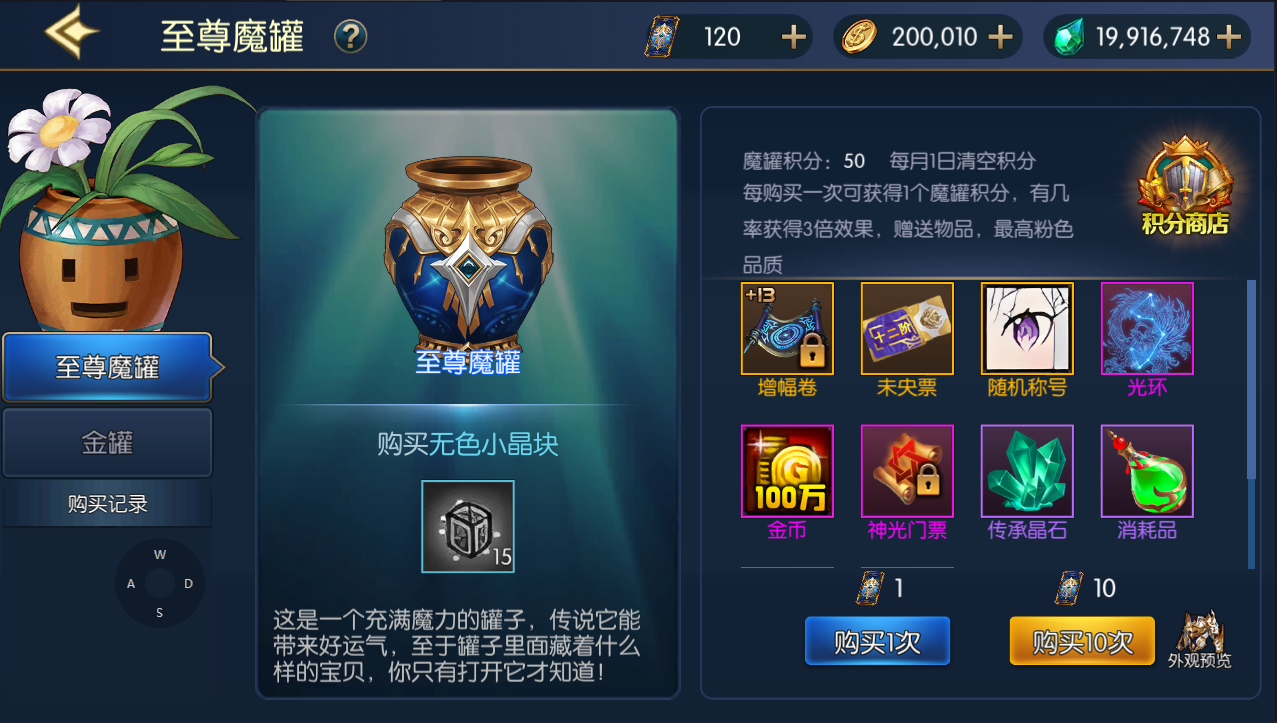Select the 增幅卷 reward icon

click(x=787, y=328)
